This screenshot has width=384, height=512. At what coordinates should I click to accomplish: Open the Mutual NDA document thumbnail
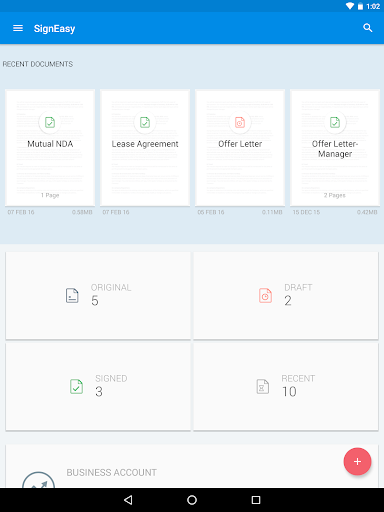point(50,148)
